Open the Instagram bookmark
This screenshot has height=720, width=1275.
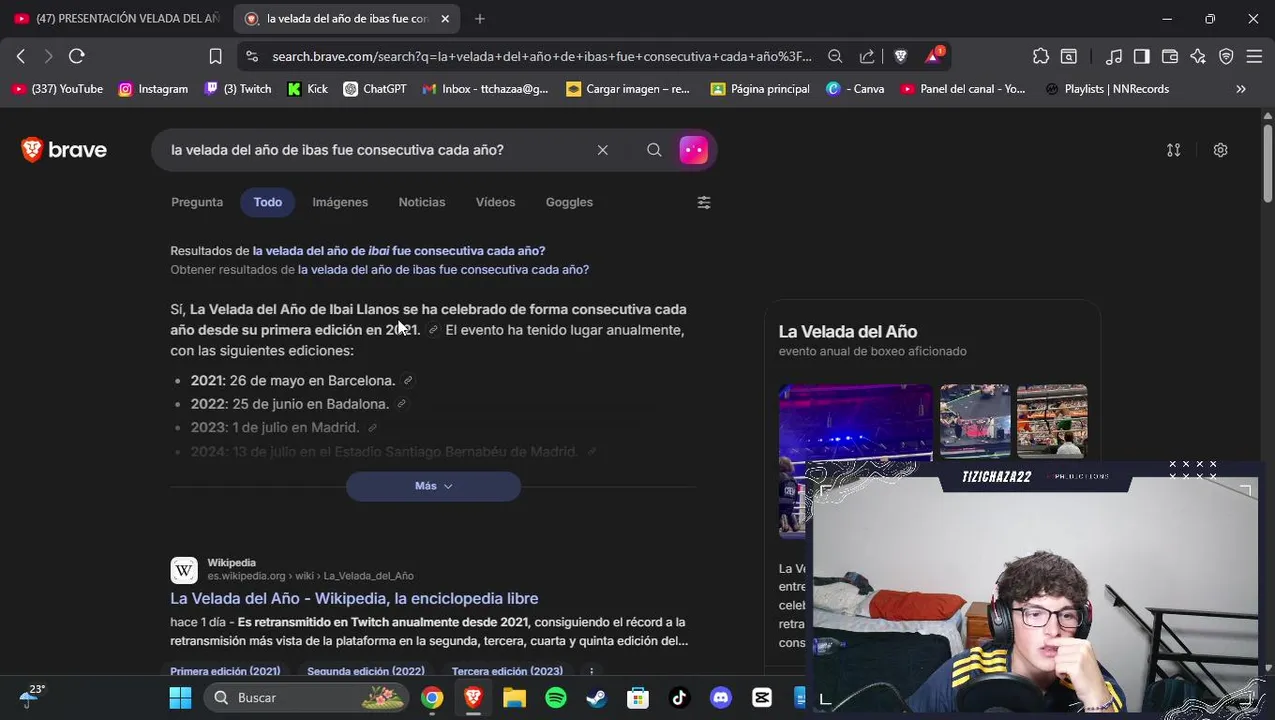pyautogui.click(x=153, y=89)
